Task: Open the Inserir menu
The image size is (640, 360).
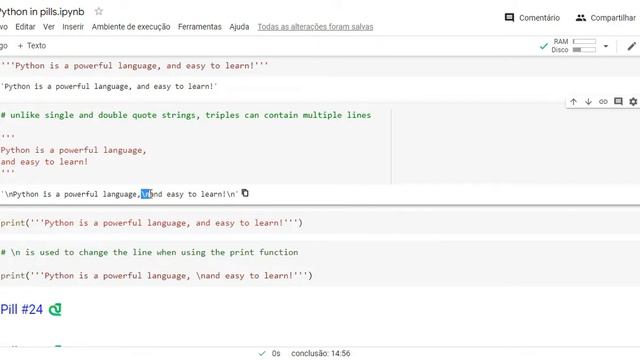Action: (73, 27)
